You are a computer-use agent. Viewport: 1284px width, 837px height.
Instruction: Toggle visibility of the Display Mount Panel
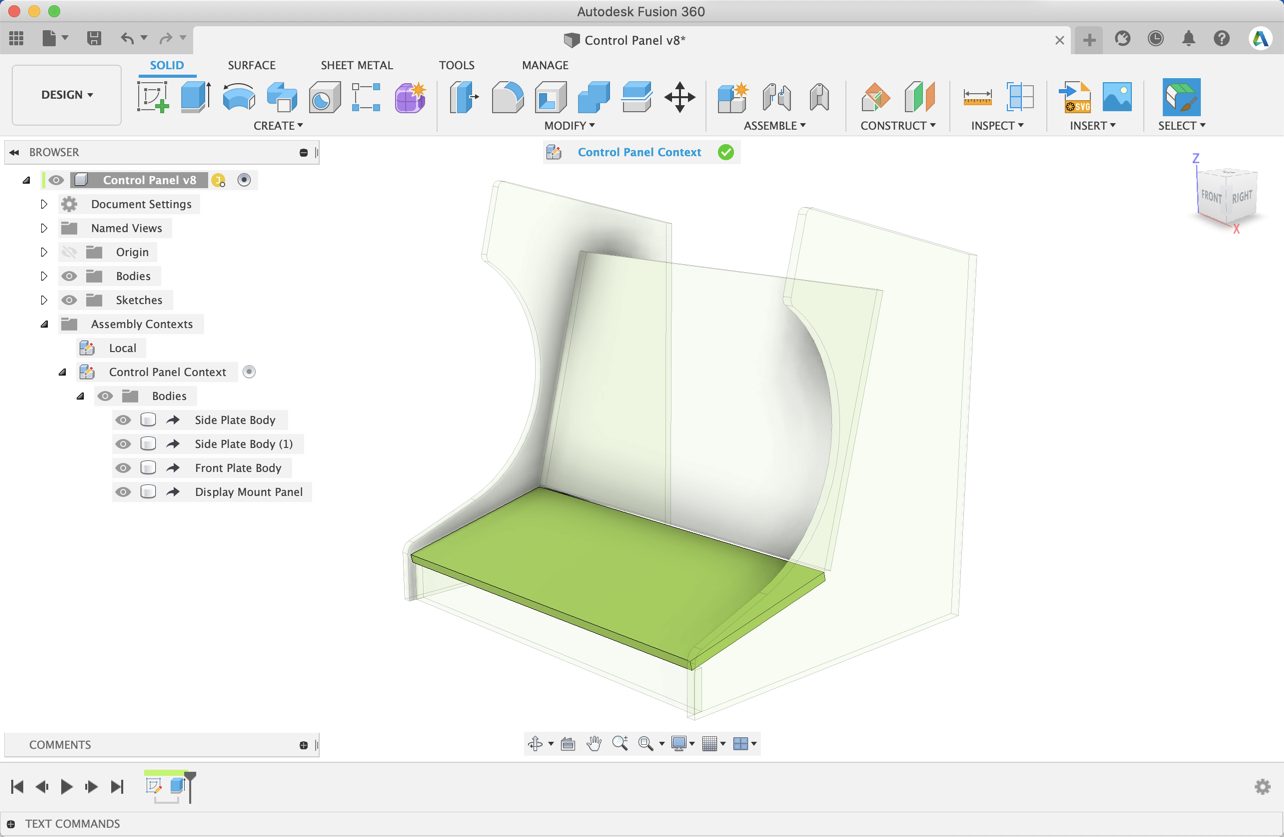pyautogui.click(x=122, y=491)
